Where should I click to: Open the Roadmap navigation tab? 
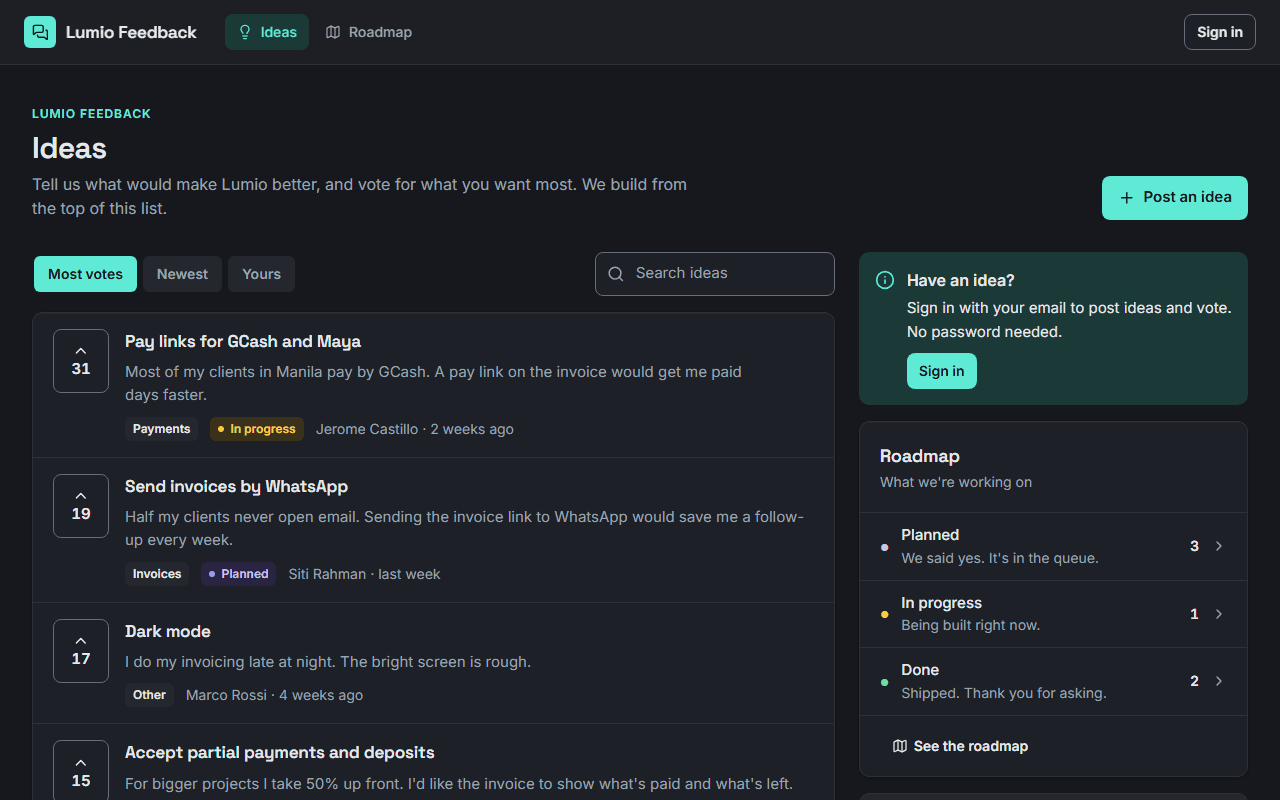pyautogui.click(x=369, y=32)
